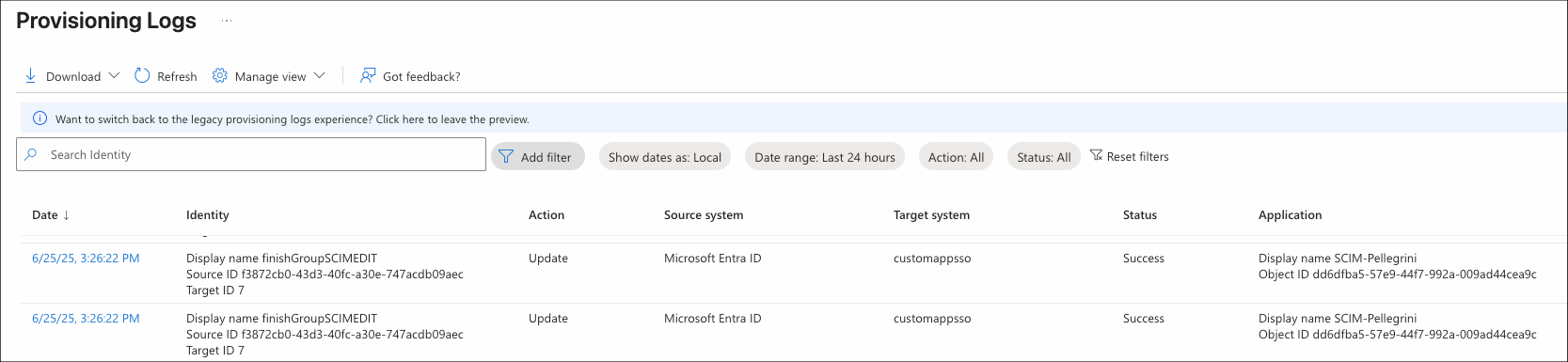This screenshot has height=362, width=1568.
Task: Click second row Source ID f3872cb0 text
Action: (325, 334)
